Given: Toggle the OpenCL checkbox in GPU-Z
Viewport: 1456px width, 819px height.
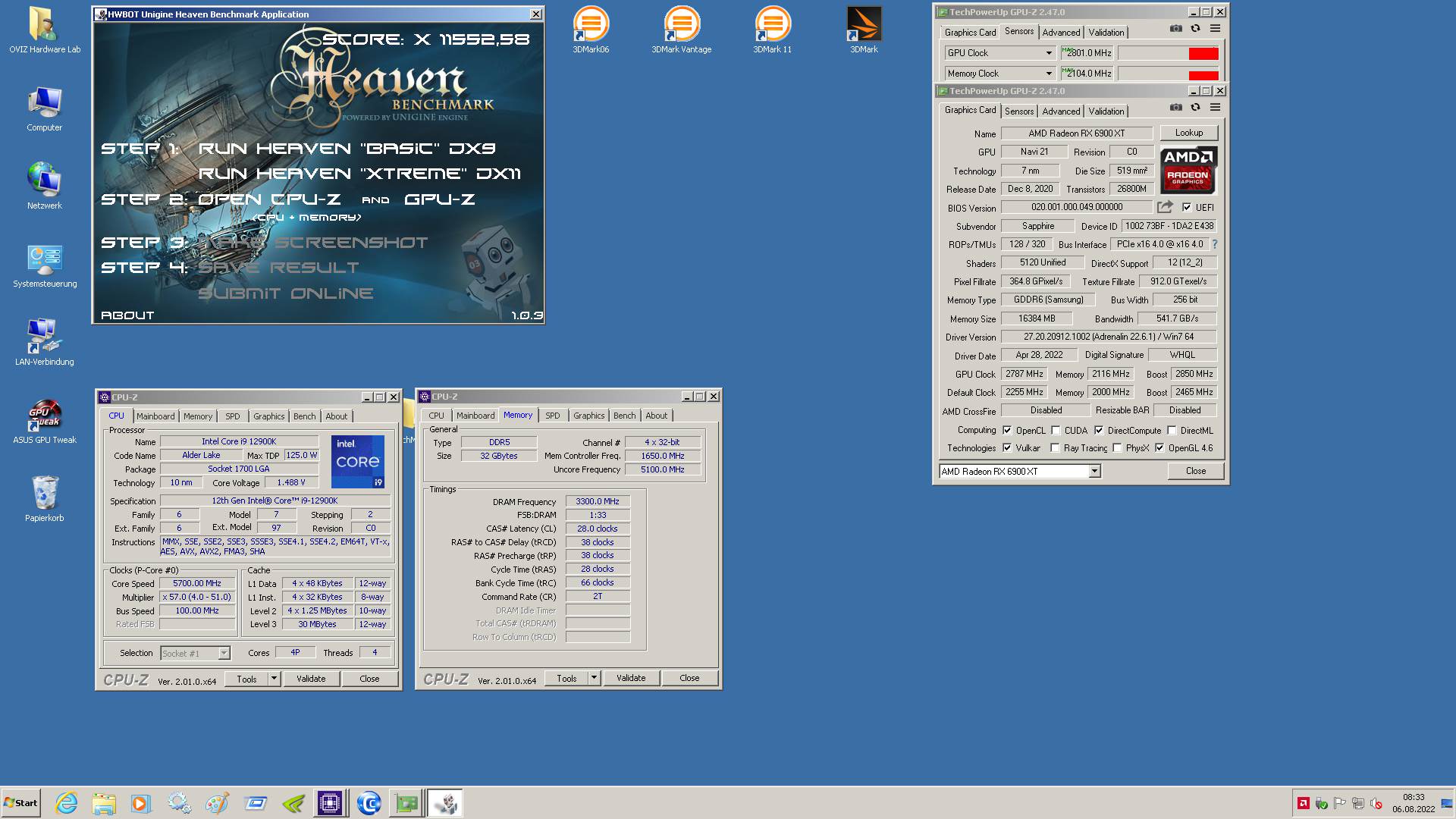Looking at the screenshot, I should 1007,430.
